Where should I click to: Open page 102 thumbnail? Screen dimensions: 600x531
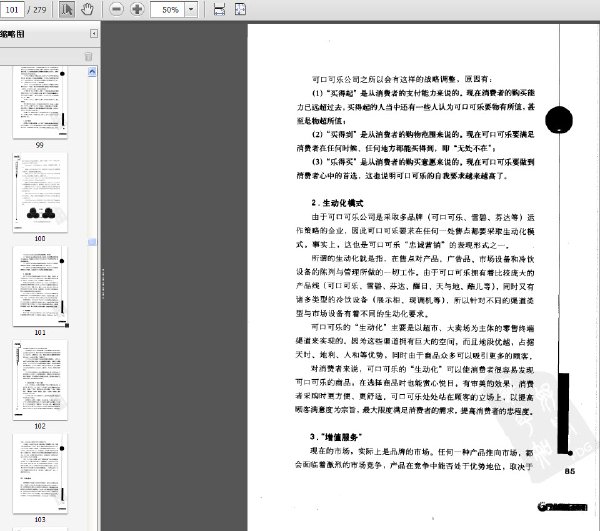(x=40, y=380)
